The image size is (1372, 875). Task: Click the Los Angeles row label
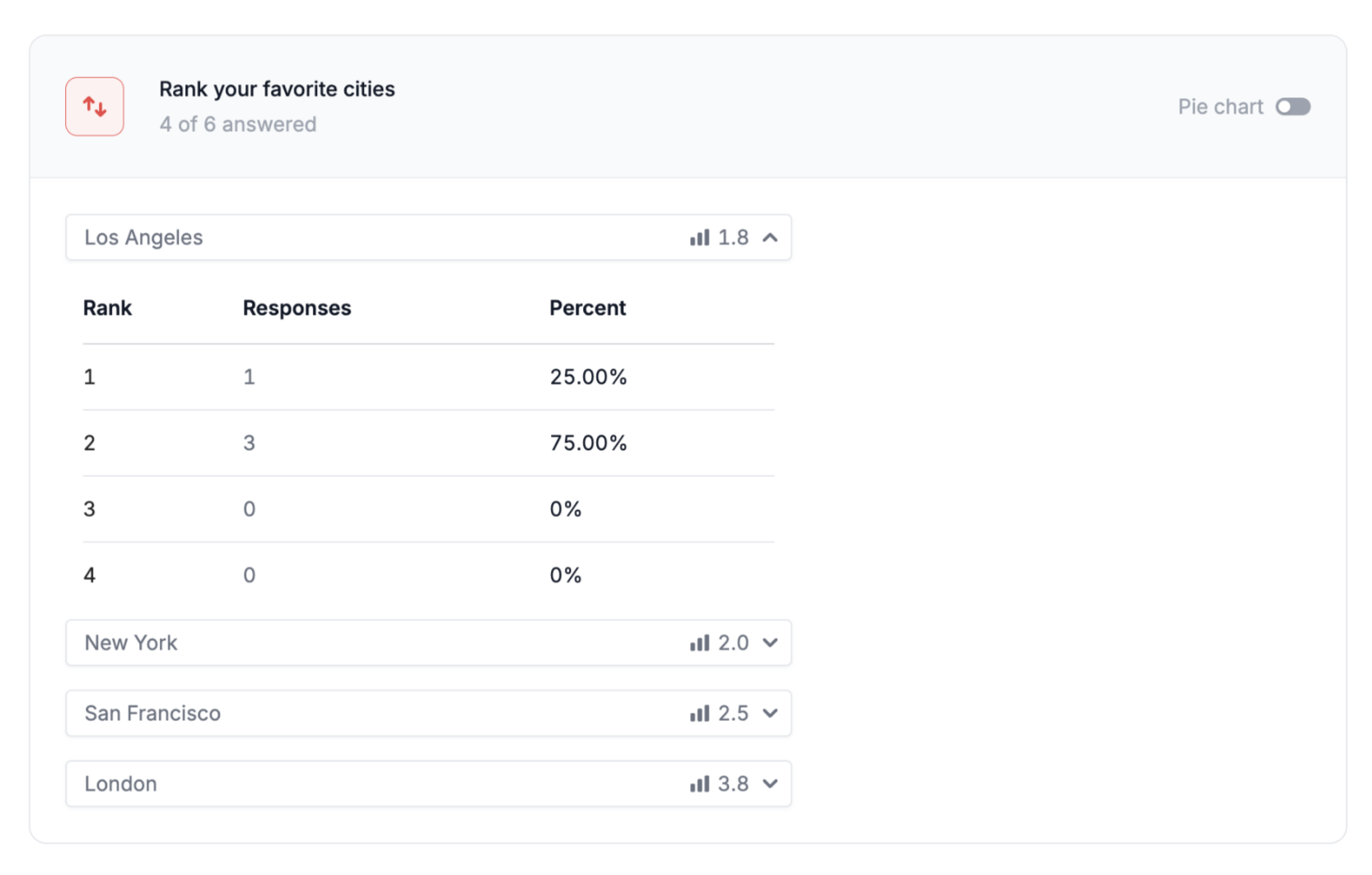point(143,238)
